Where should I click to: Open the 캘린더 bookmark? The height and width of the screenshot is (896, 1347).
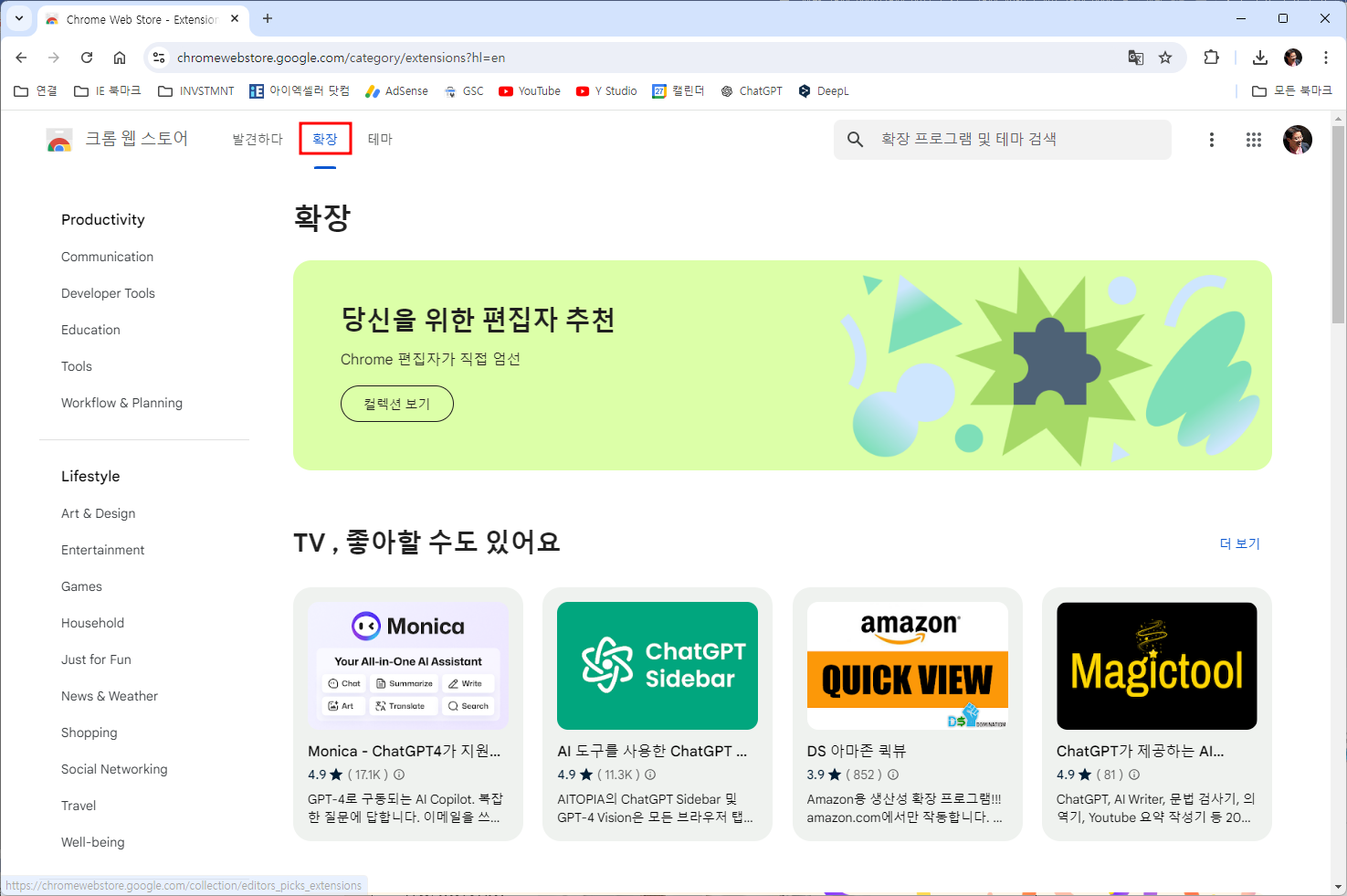tap(679, 91)
